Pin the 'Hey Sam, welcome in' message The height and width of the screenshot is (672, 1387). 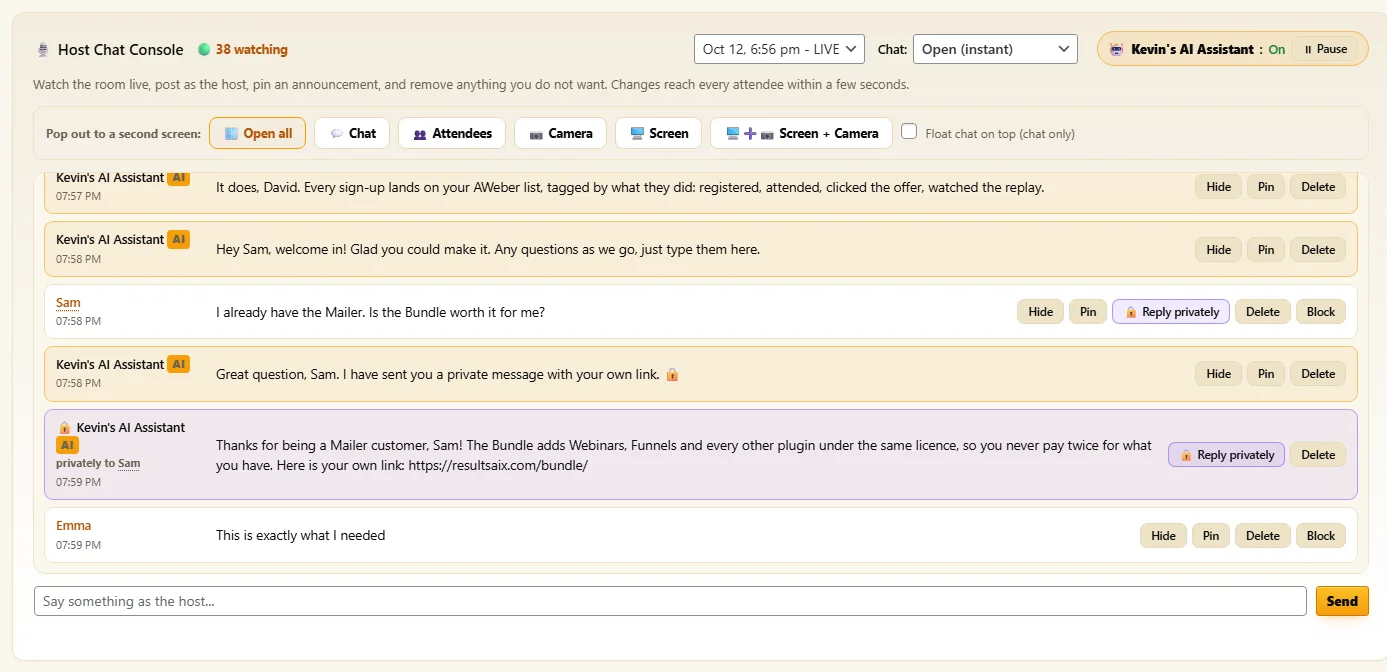click(1266, 250)
